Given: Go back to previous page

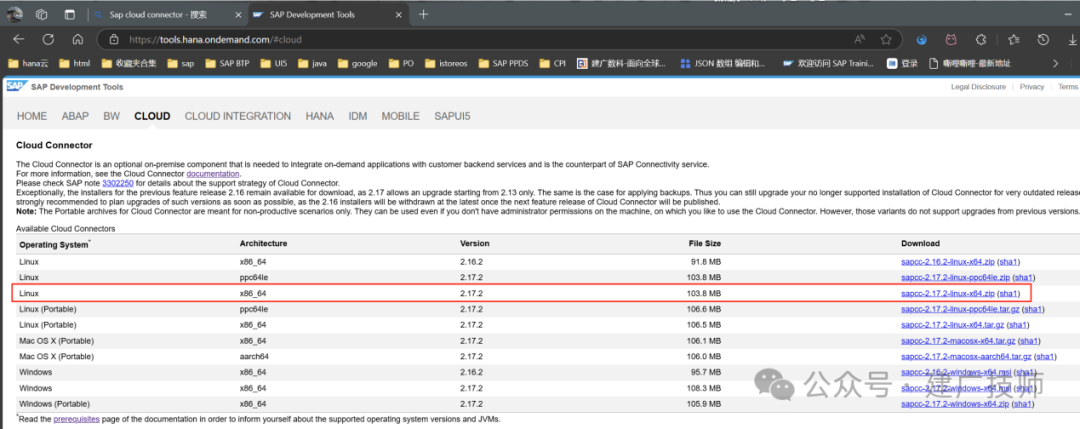Looking at the screenshot, I should click(x=19, y=39).
